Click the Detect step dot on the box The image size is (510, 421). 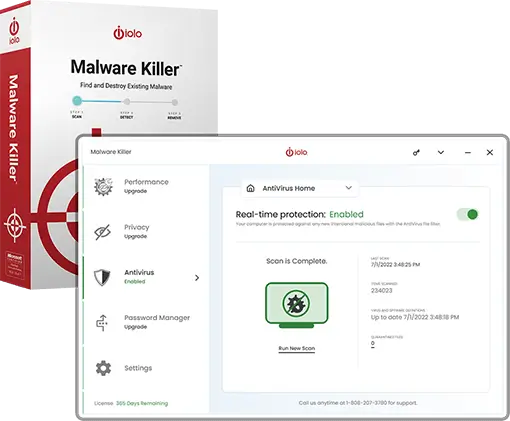(x=126, y=101)
